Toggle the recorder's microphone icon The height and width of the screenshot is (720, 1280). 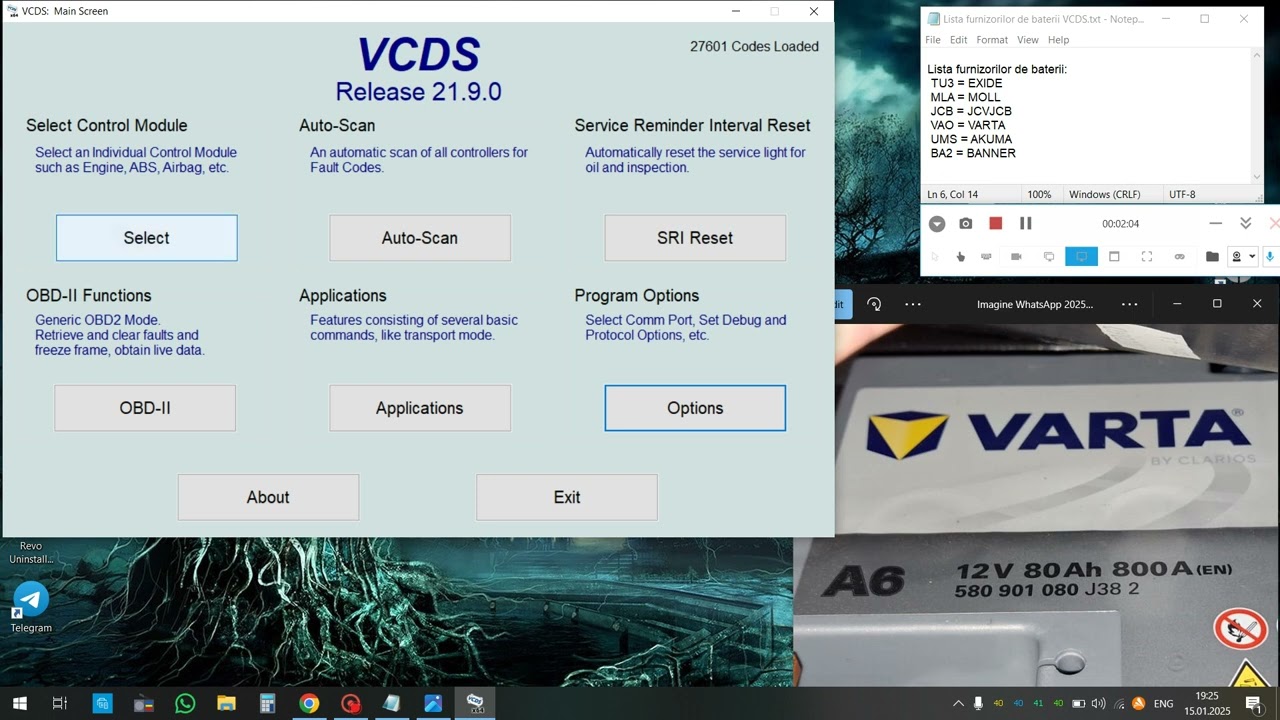click(x=1271, y=257)
